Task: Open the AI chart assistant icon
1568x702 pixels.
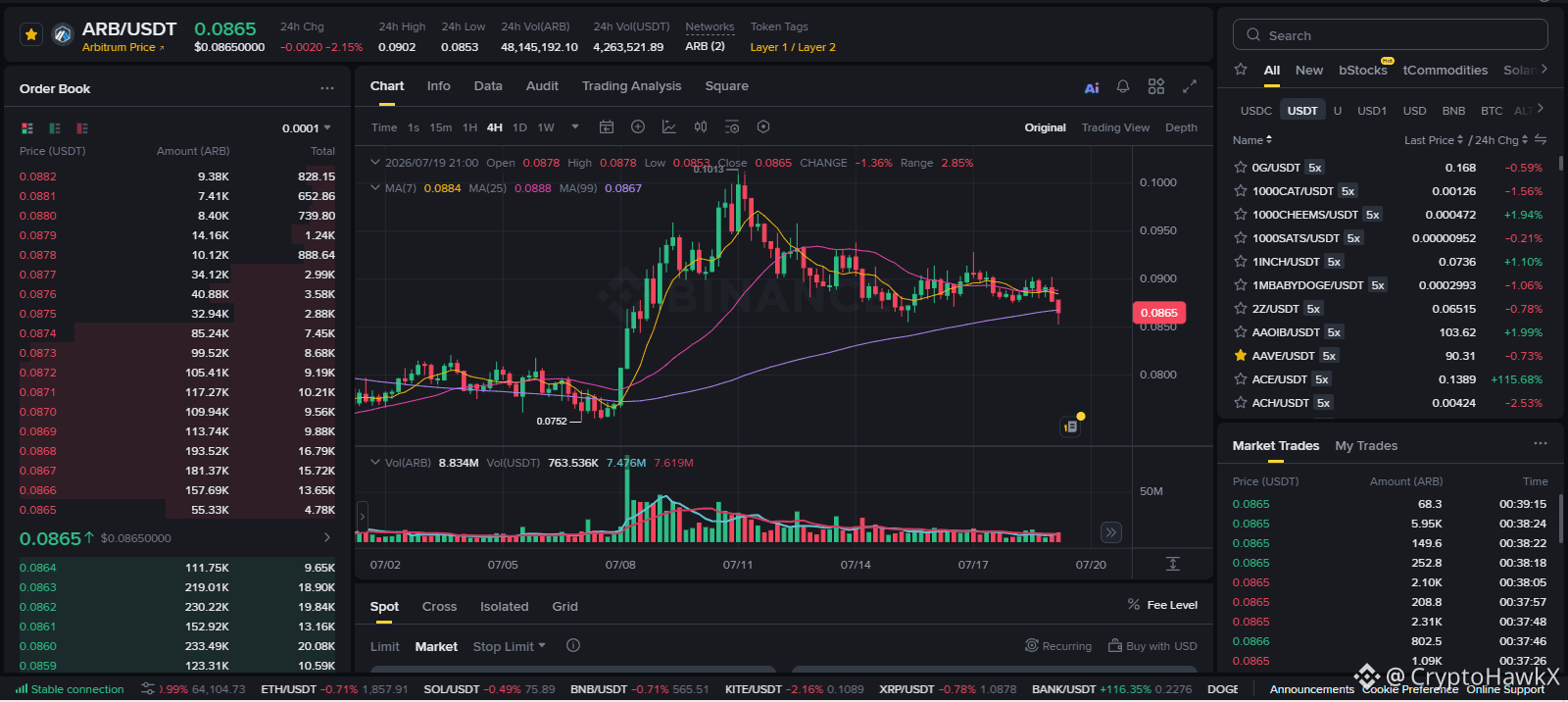Action: pyautogui.click(x=1092, y=87)
